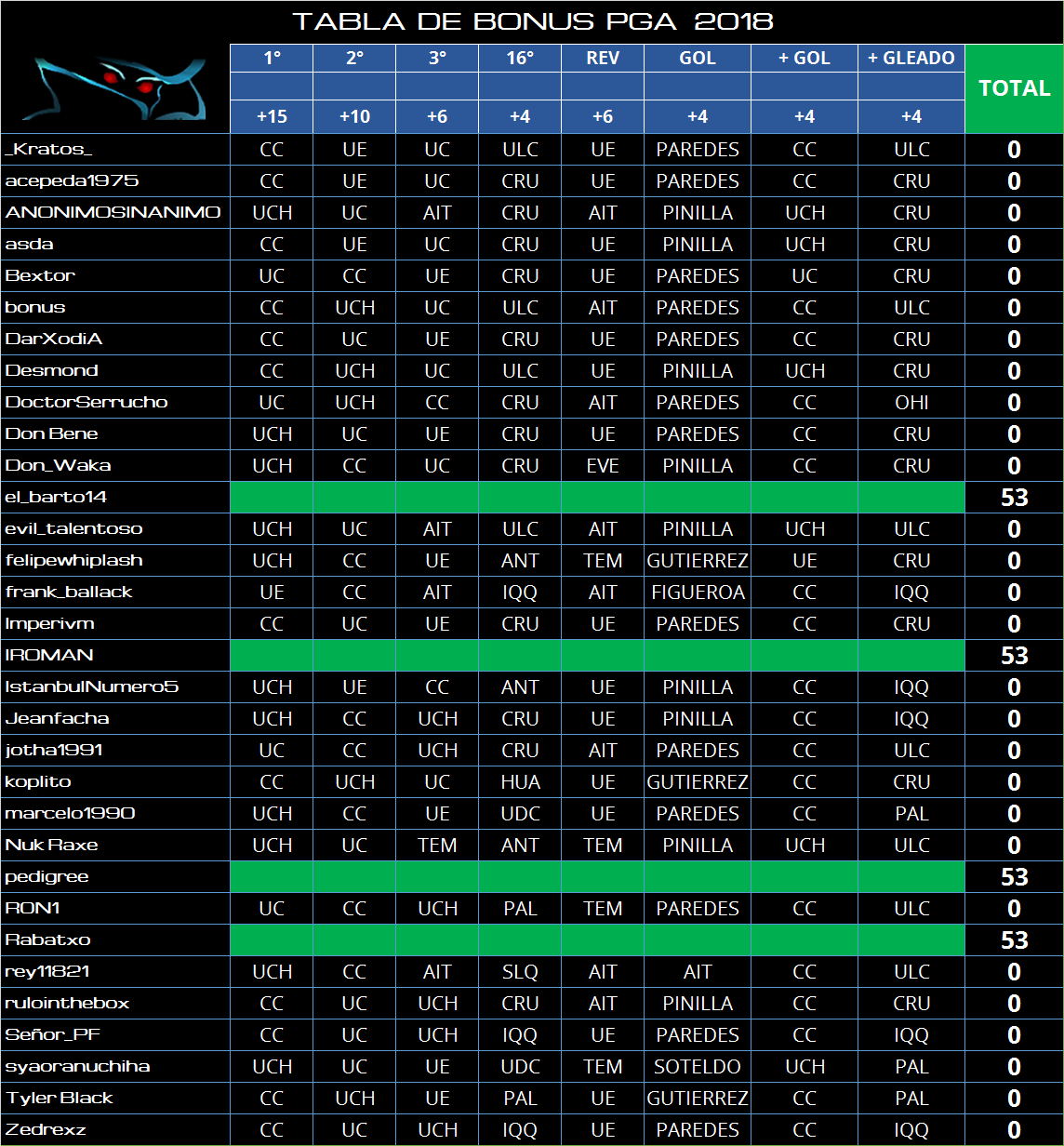Select player name rey11821
This screenshot has height=1146, width=1064.
(x=47, y=971)
